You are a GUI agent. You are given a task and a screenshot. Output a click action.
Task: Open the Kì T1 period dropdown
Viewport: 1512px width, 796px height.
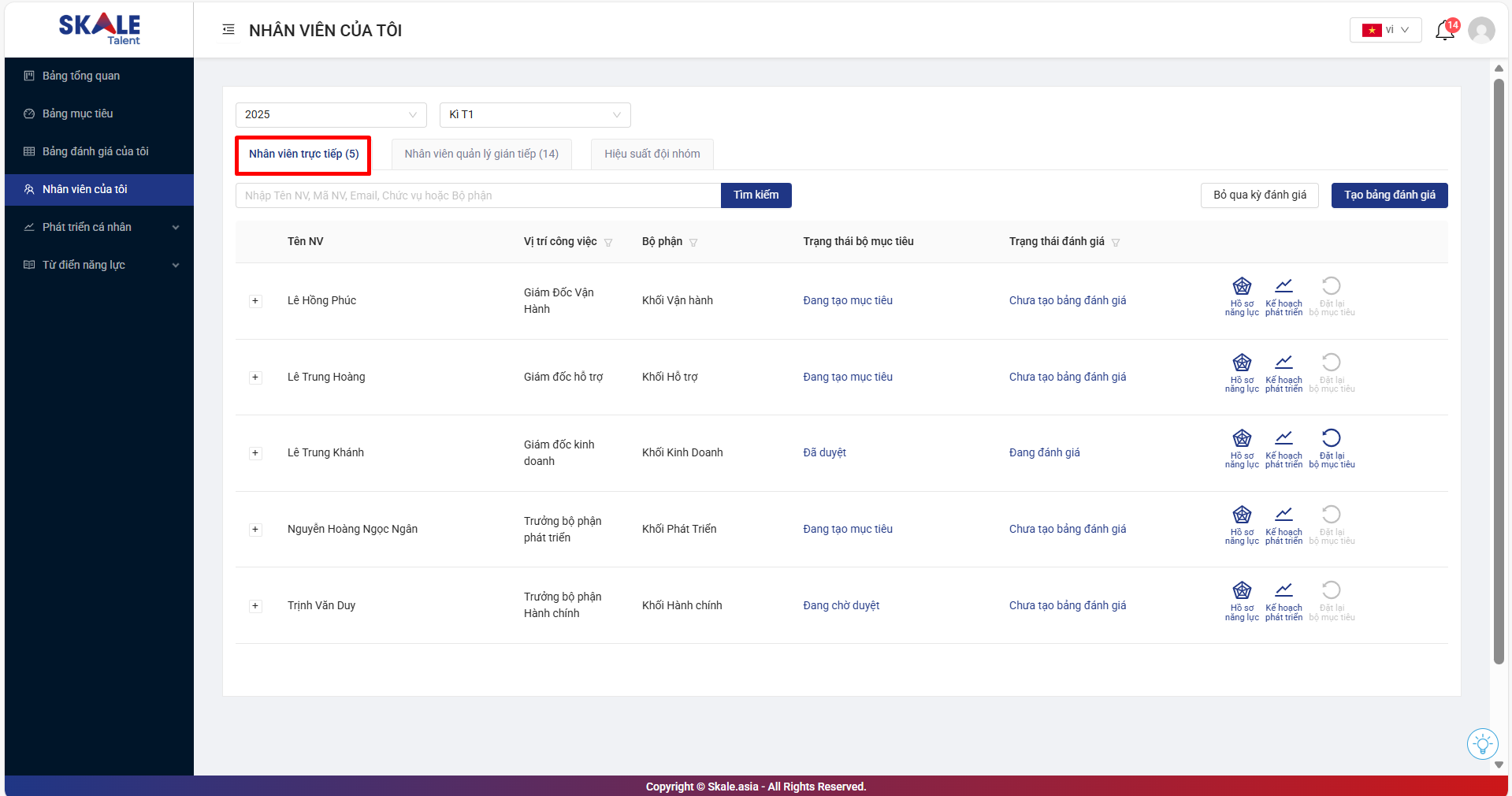click(535, 115)
